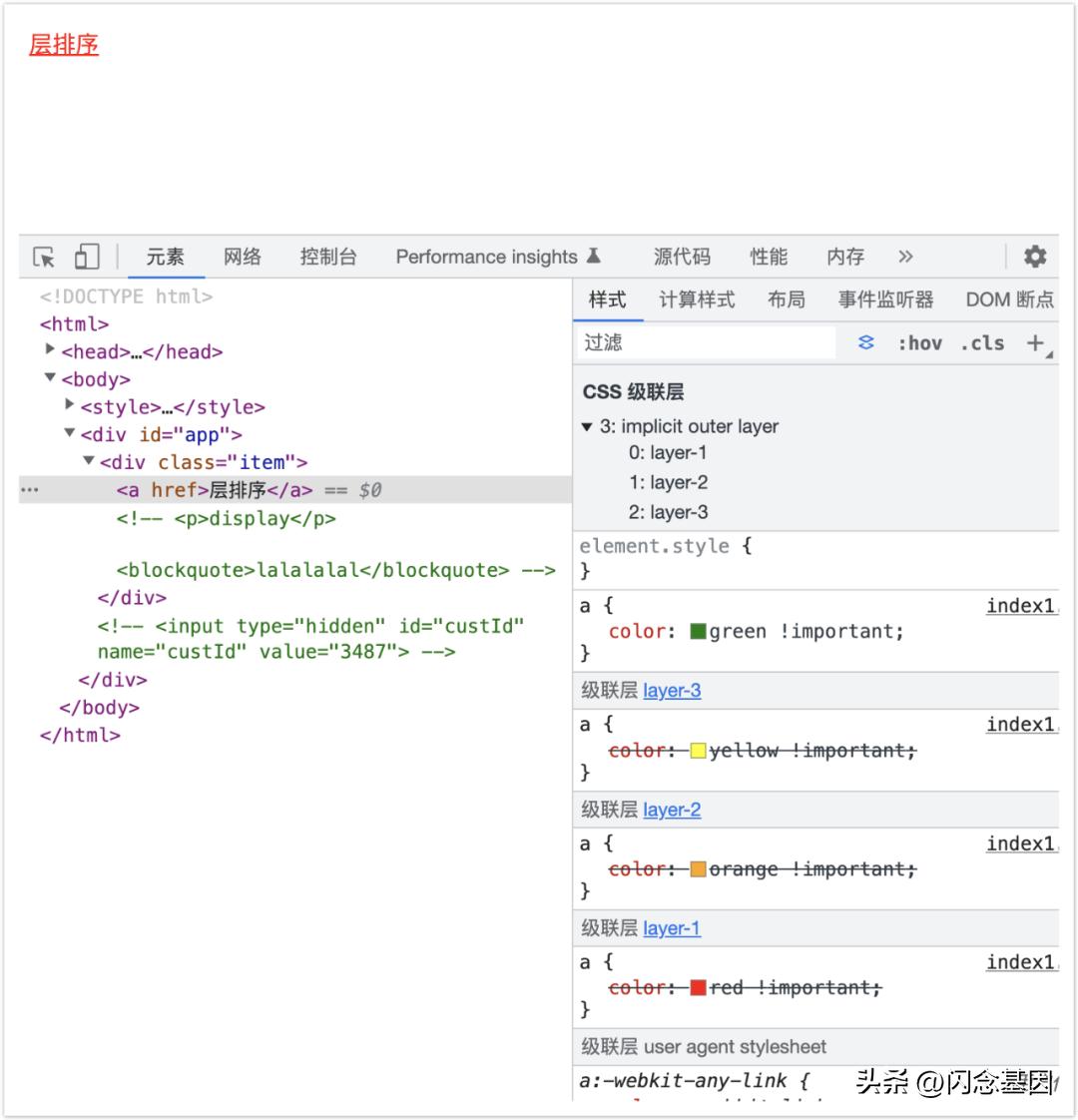Expand the head element in DOM tree

point(50,351)
